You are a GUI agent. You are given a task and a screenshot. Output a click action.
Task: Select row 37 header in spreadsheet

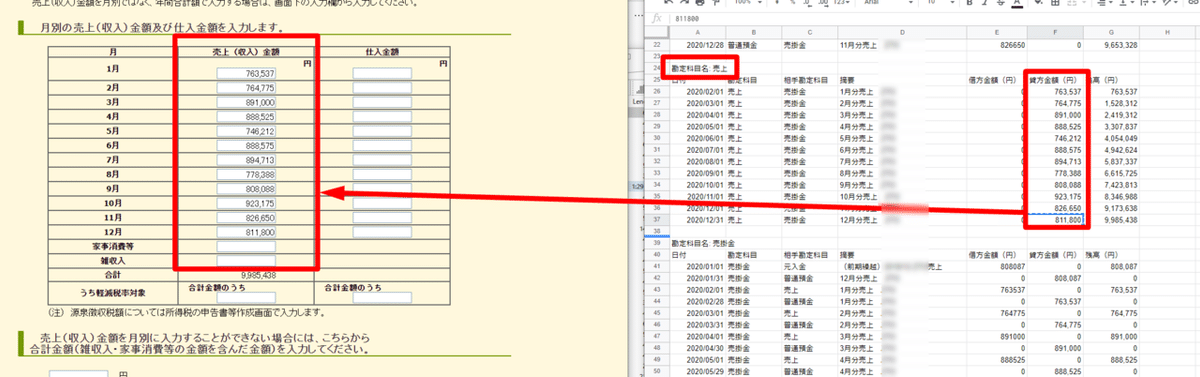pyautogui.click(x=656, y=219)
